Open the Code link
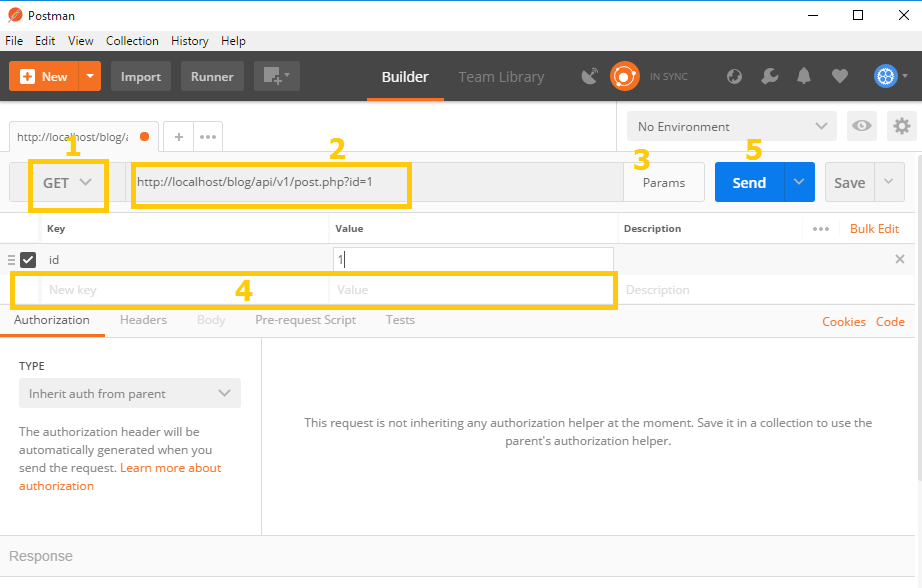 [x=890, y=322]
